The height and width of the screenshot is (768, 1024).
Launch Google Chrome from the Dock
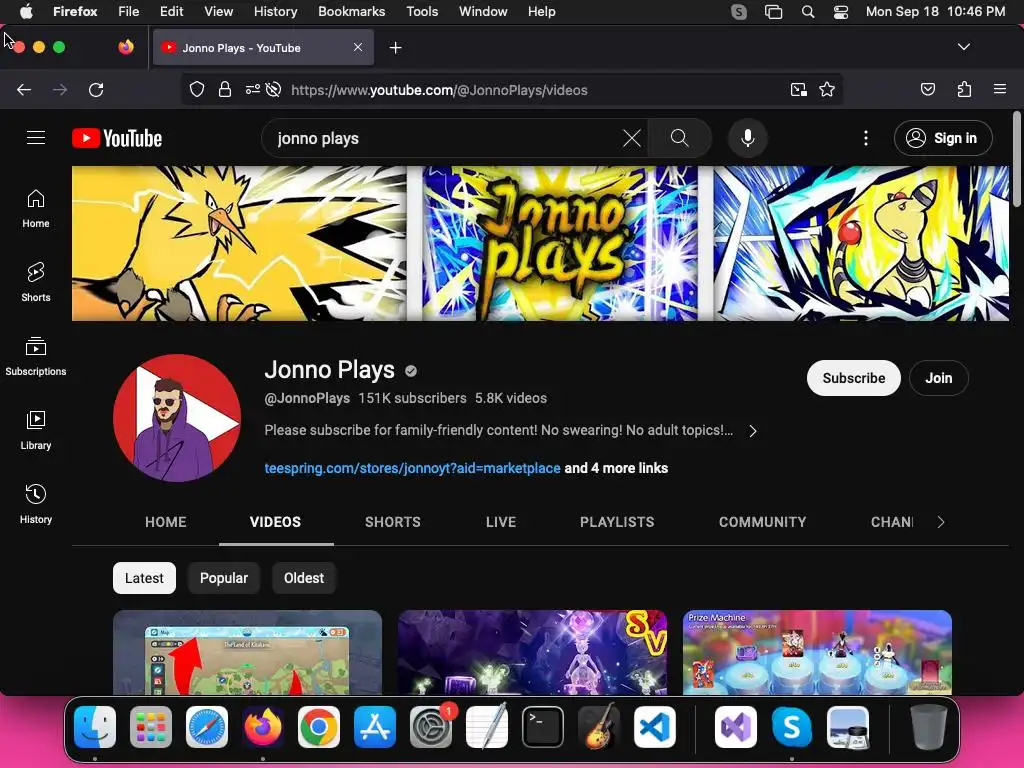pyautogui.click(x=319, y=727)
